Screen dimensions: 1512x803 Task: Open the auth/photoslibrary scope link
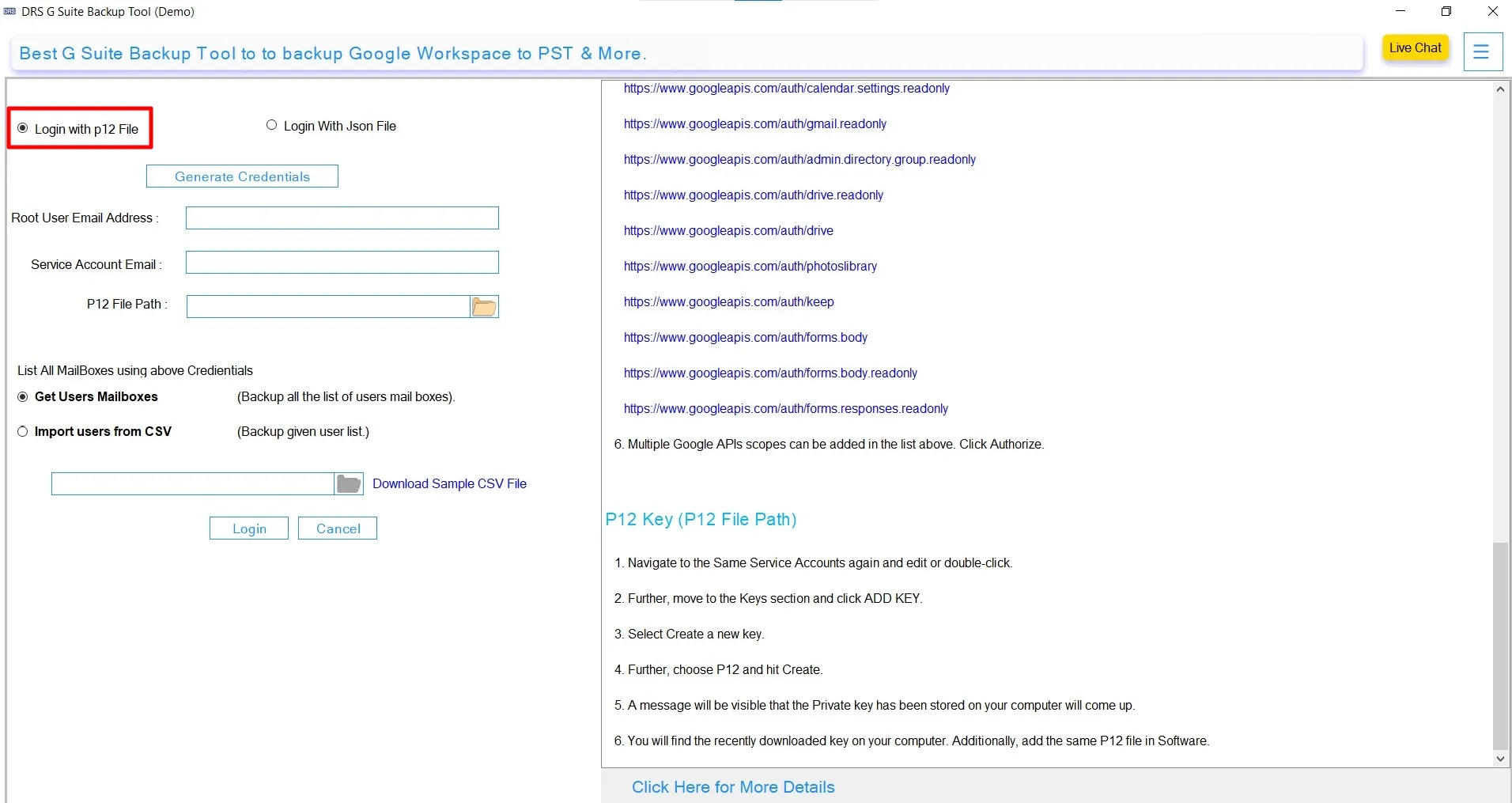(750, 267)
